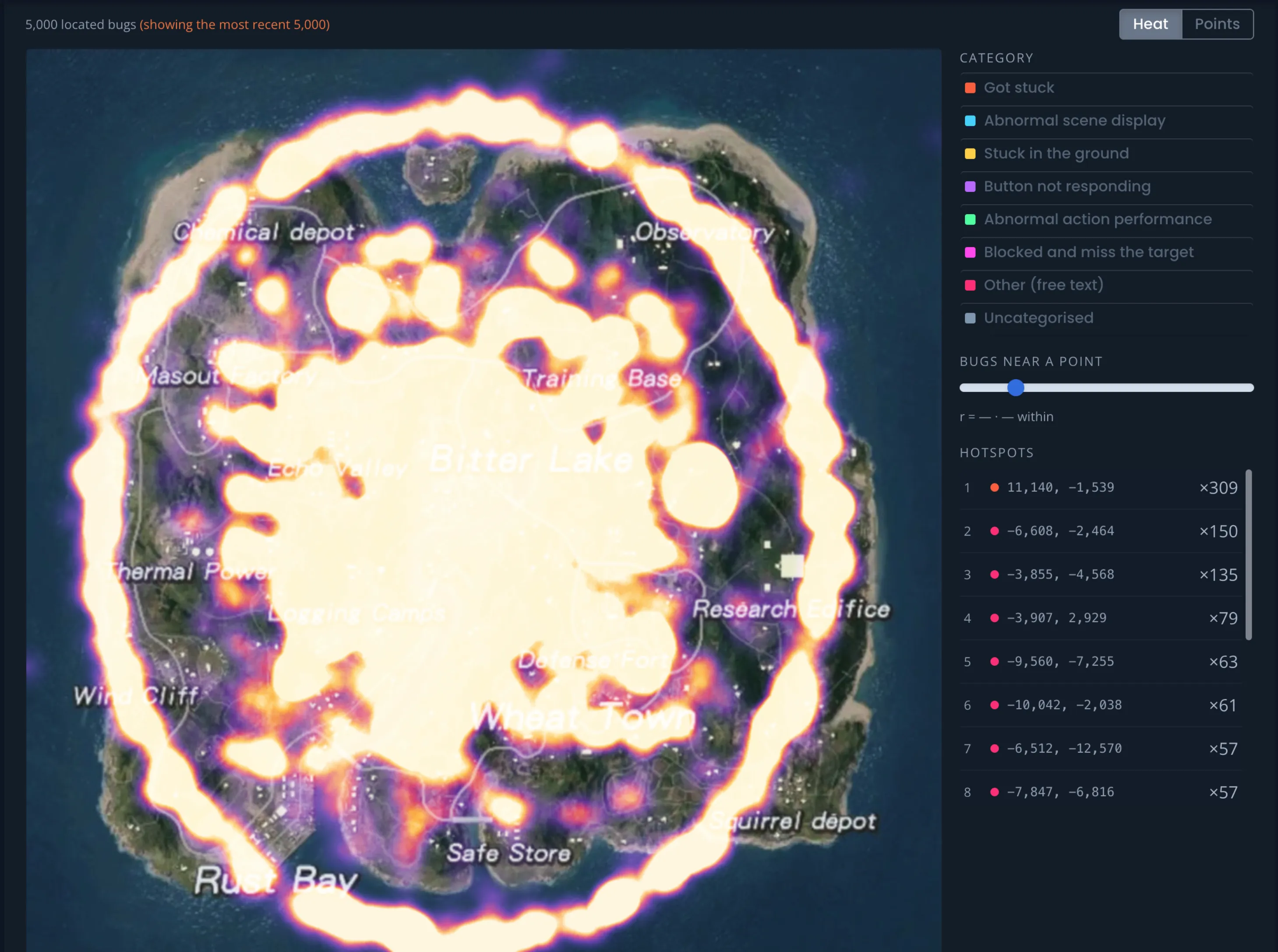Select hotspot 6 at -10,042, -2,038
1278x952 pixels.
click(1101, 705)
